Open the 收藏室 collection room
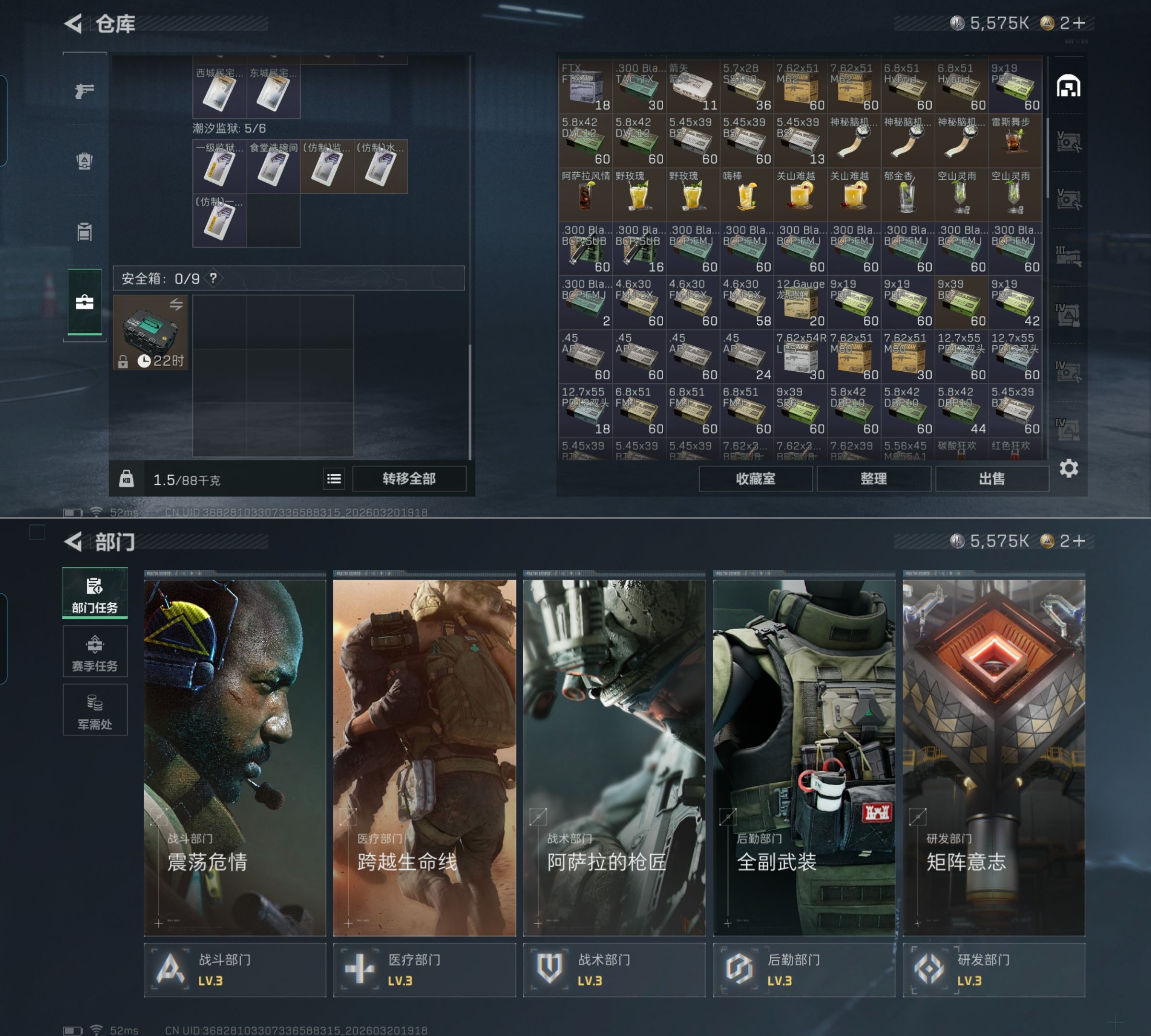Image resolution: width=1151 pixels, height=1036 pixels. [755, 479]
